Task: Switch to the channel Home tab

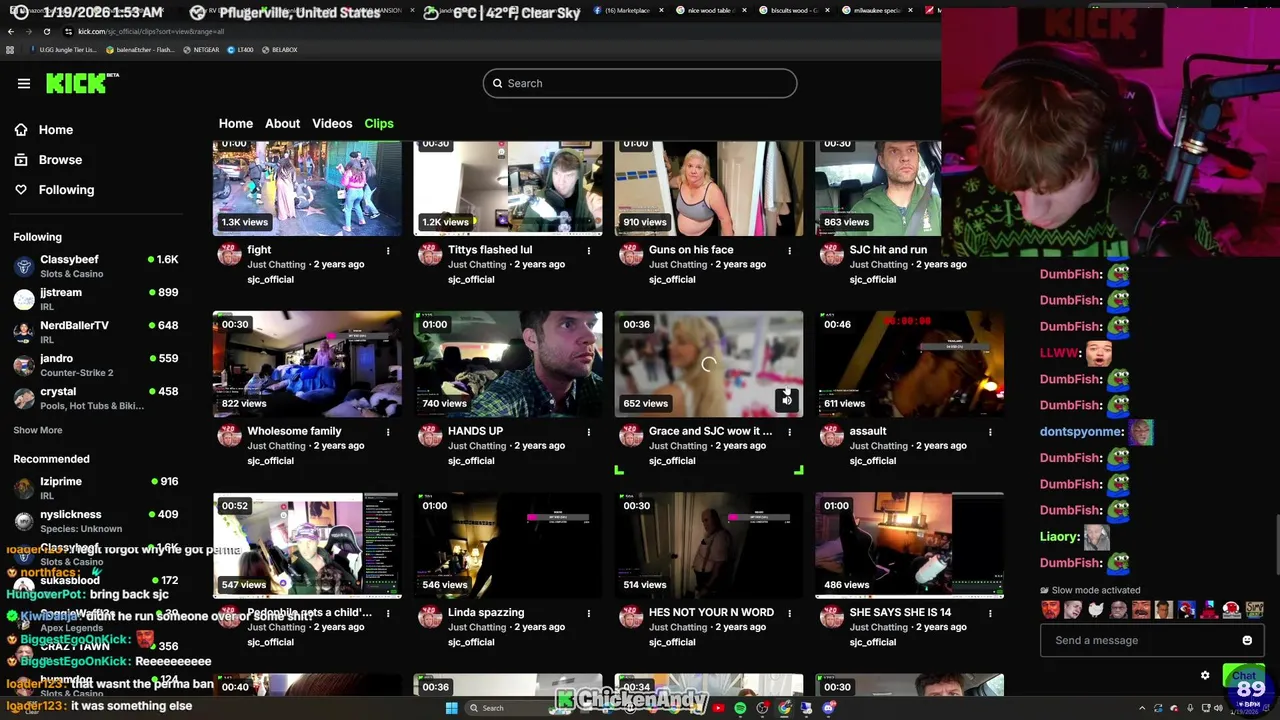Action: (x=236, y=123)
